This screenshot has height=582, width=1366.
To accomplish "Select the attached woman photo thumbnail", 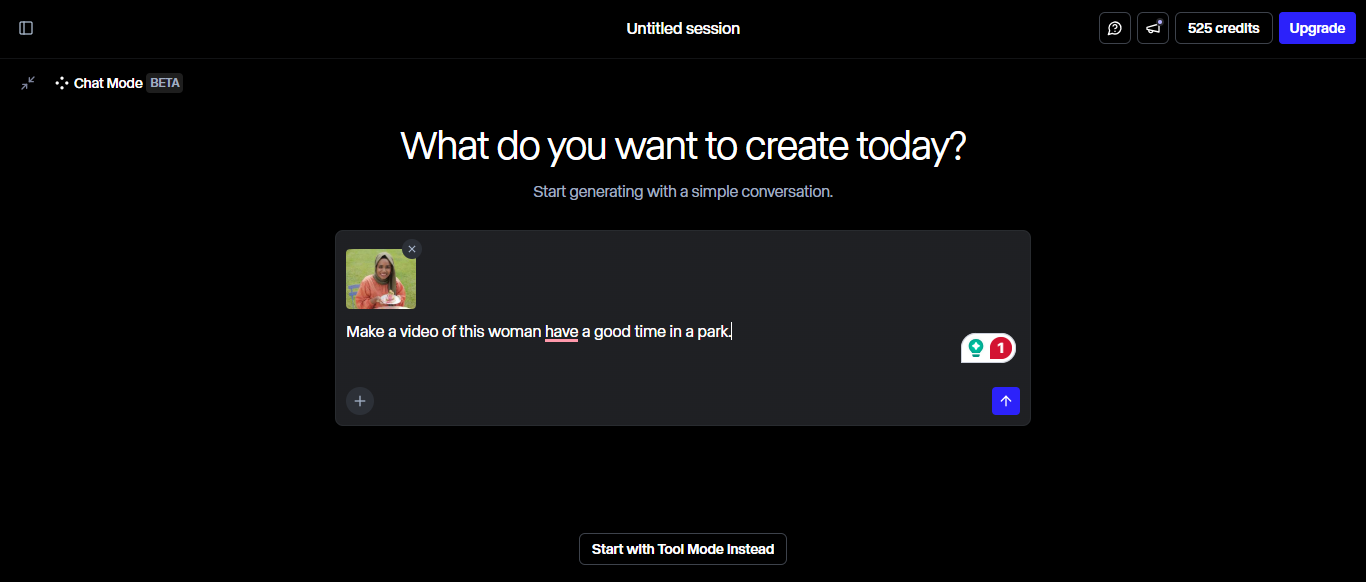I will pos(381,279).
